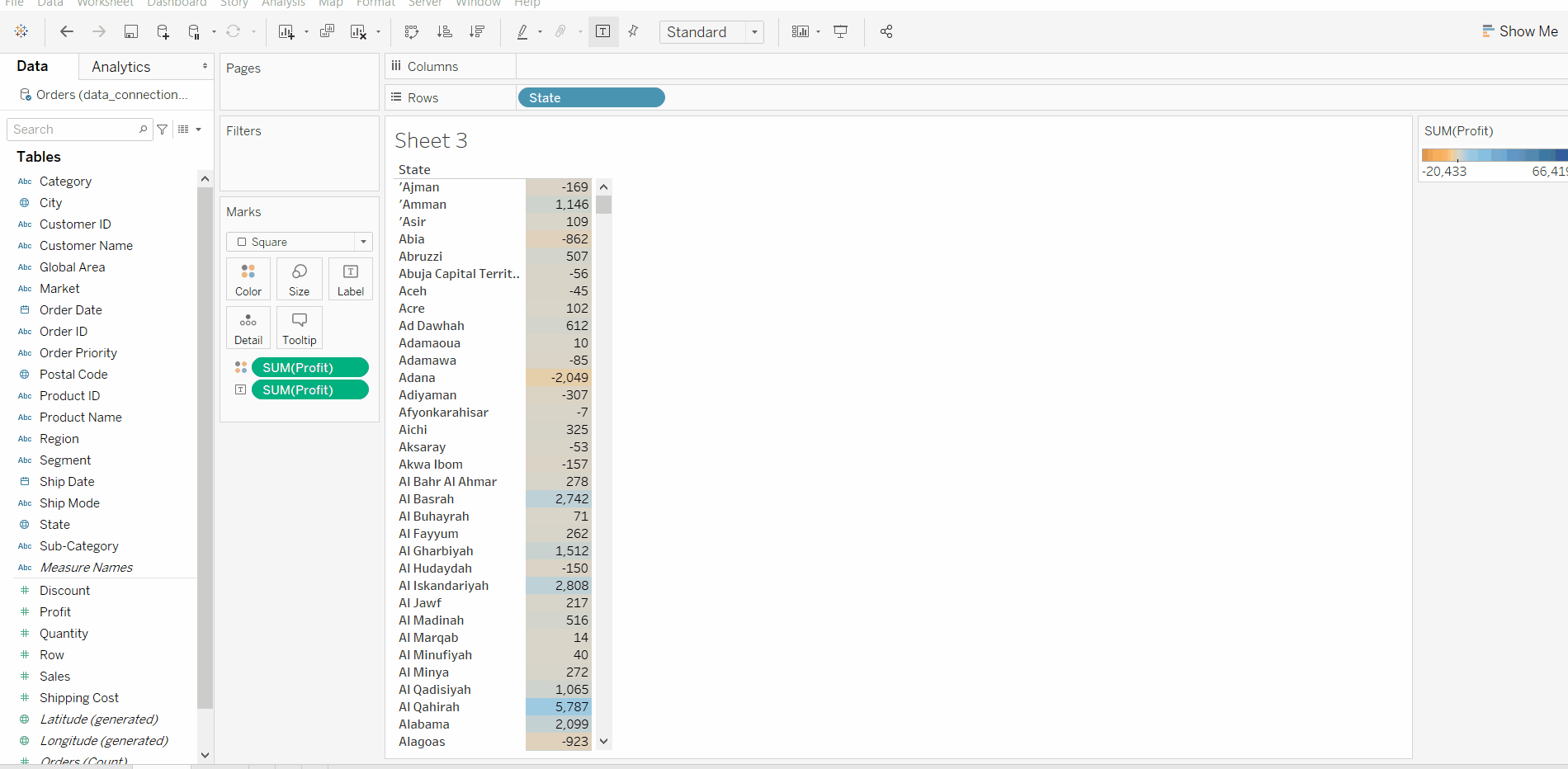
Task: Select the Shipping Cost measure field
Action: [79, 698]
